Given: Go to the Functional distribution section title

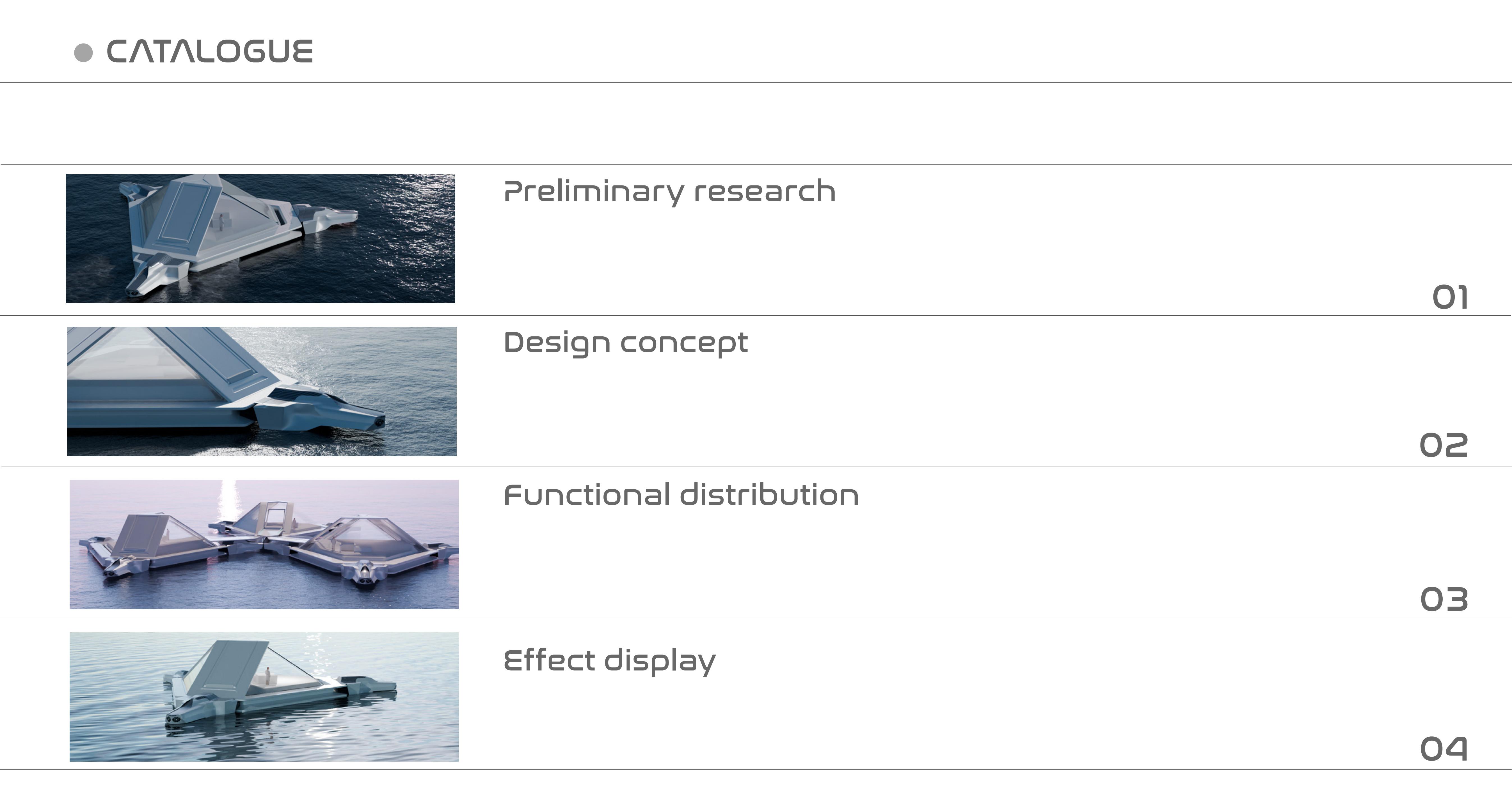Looking at the screenshot, I should click(x=681, y=495).
